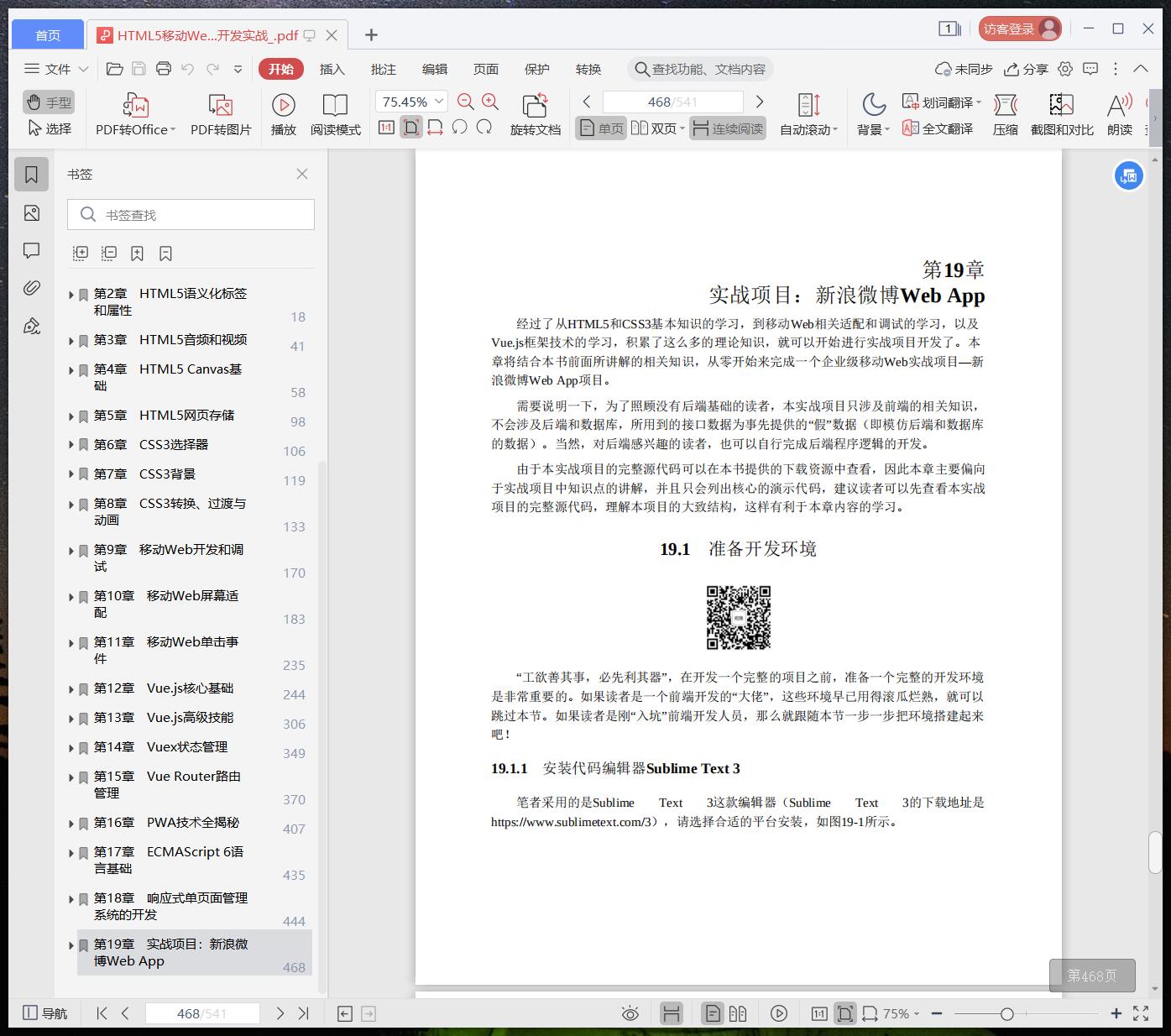Click 书签查找 search field
Screen dimensions: 1171x1036
click(191, 215)
